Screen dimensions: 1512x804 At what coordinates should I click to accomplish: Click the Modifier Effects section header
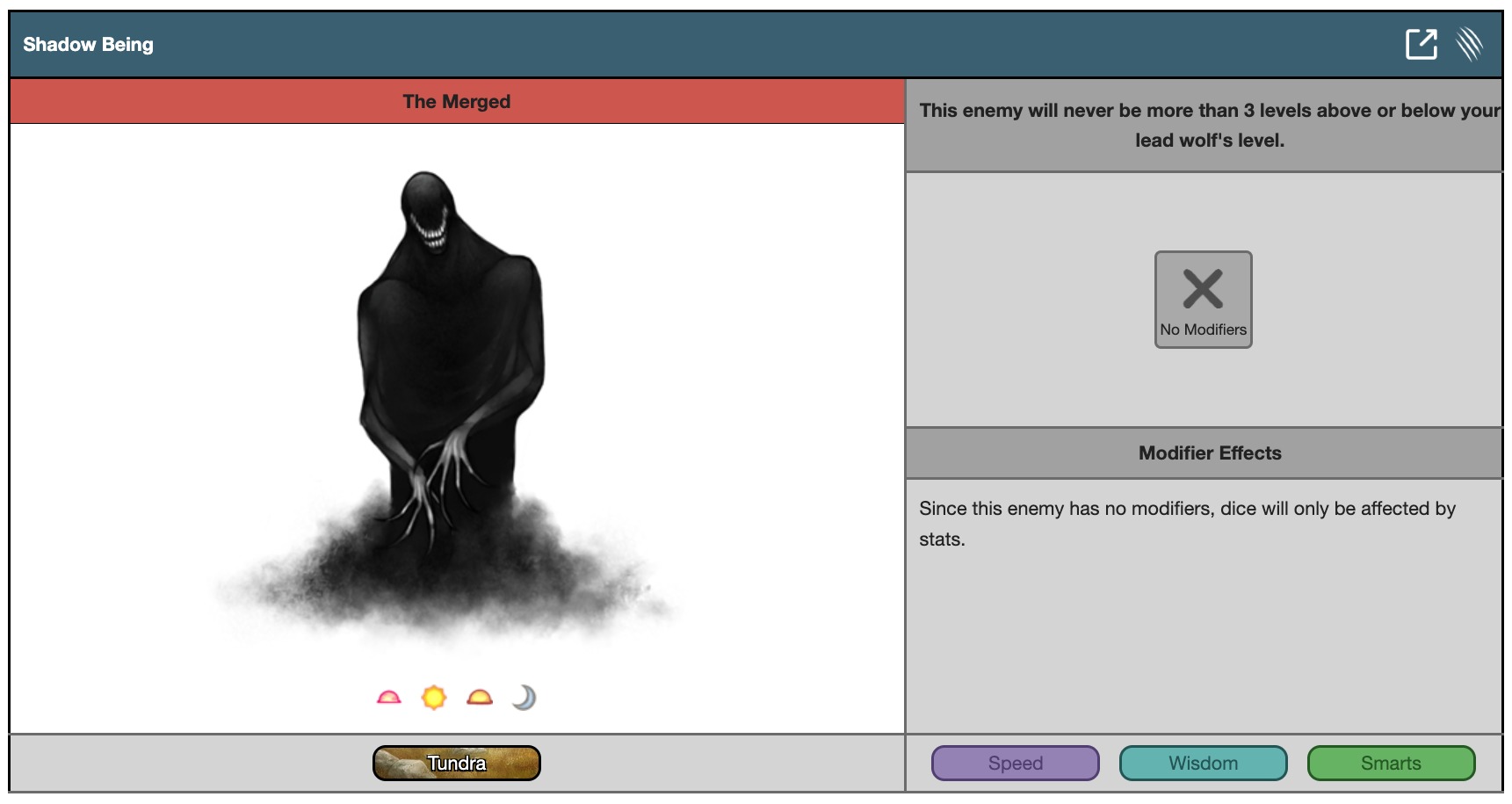tap(1209, 453)
